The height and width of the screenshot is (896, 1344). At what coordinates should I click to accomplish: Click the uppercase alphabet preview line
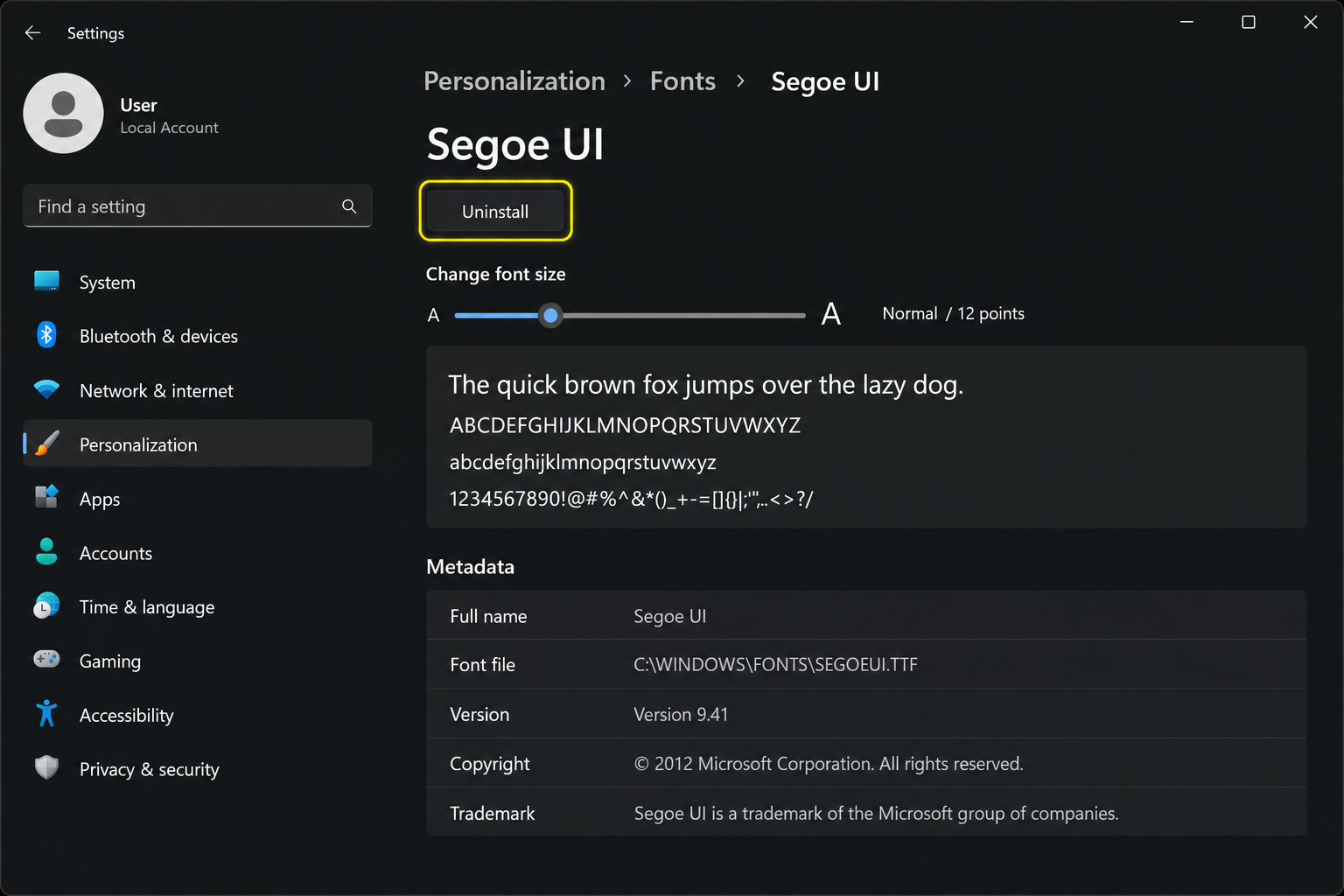point(625,425)
